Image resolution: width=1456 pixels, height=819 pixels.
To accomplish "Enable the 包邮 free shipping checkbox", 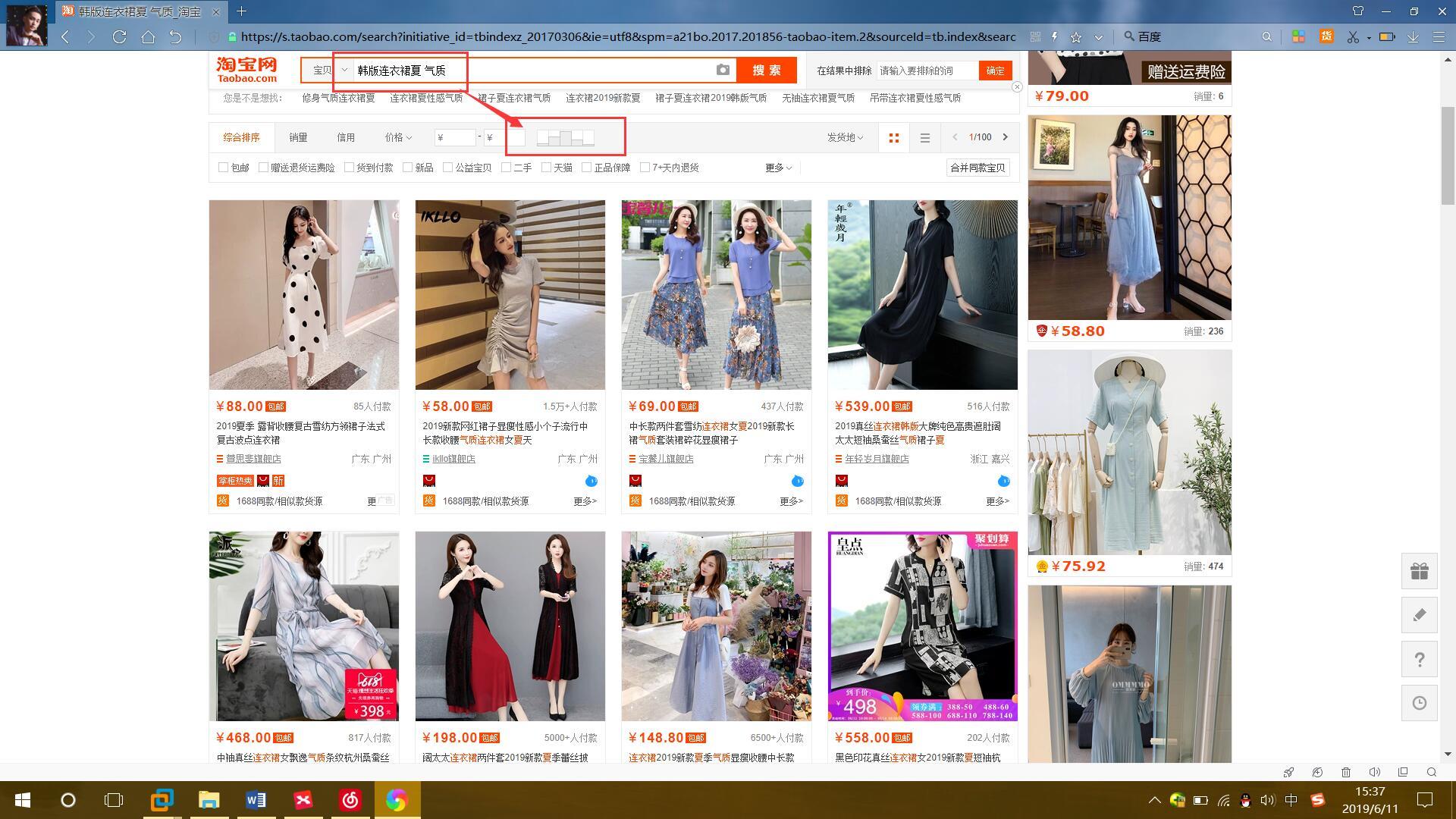I will [x=223, y=168].
